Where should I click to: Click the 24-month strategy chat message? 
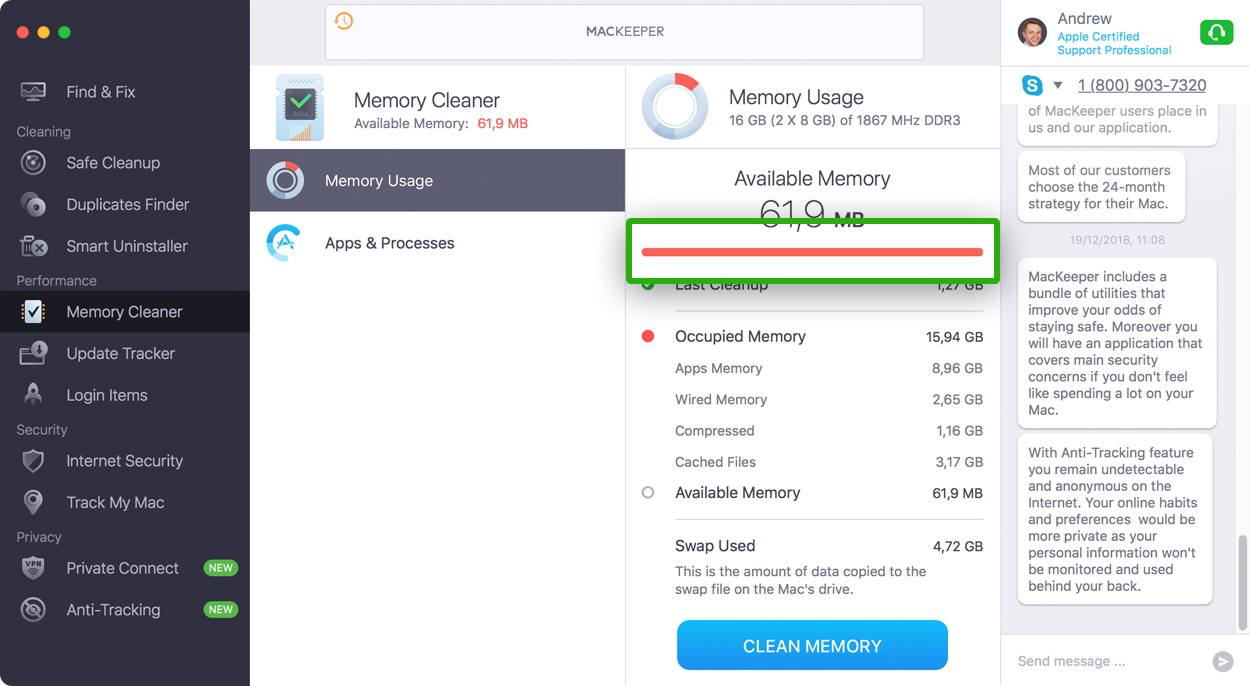(1101, 187)
